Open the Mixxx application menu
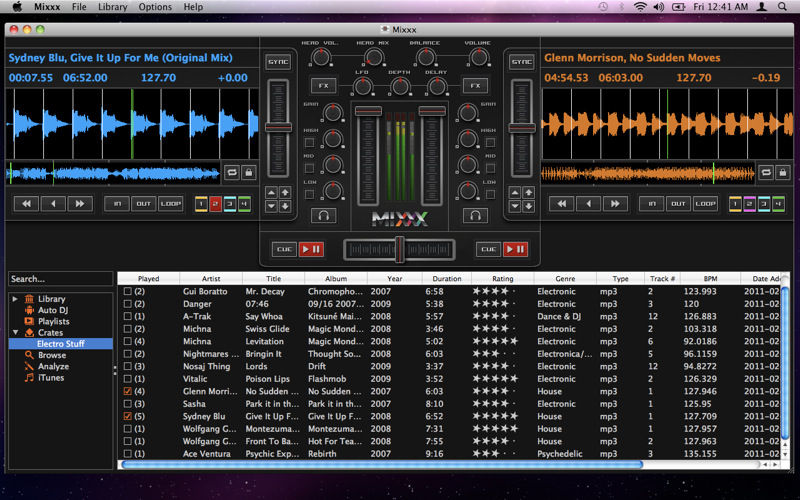Screen dimensions: 800x500 click(47, 7)
